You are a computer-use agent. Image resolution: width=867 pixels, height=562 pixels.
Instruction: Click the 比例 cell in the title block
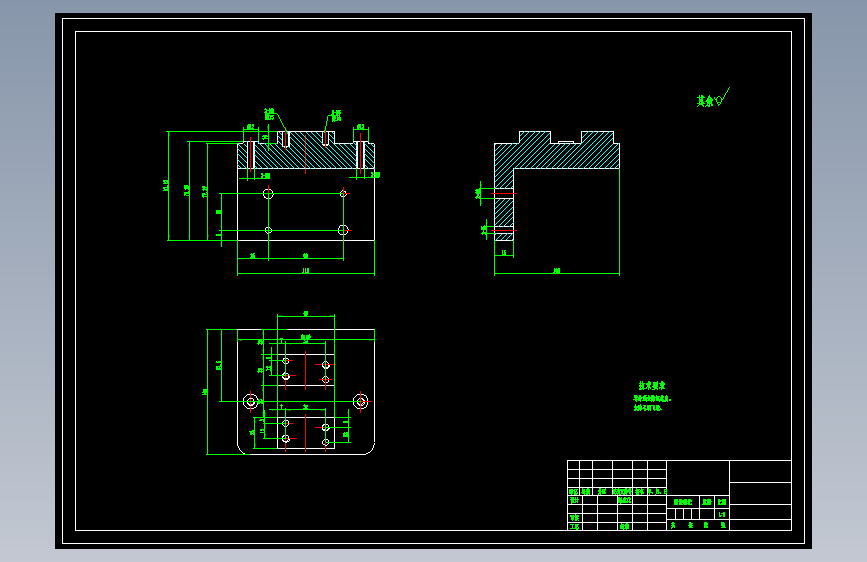722,502
